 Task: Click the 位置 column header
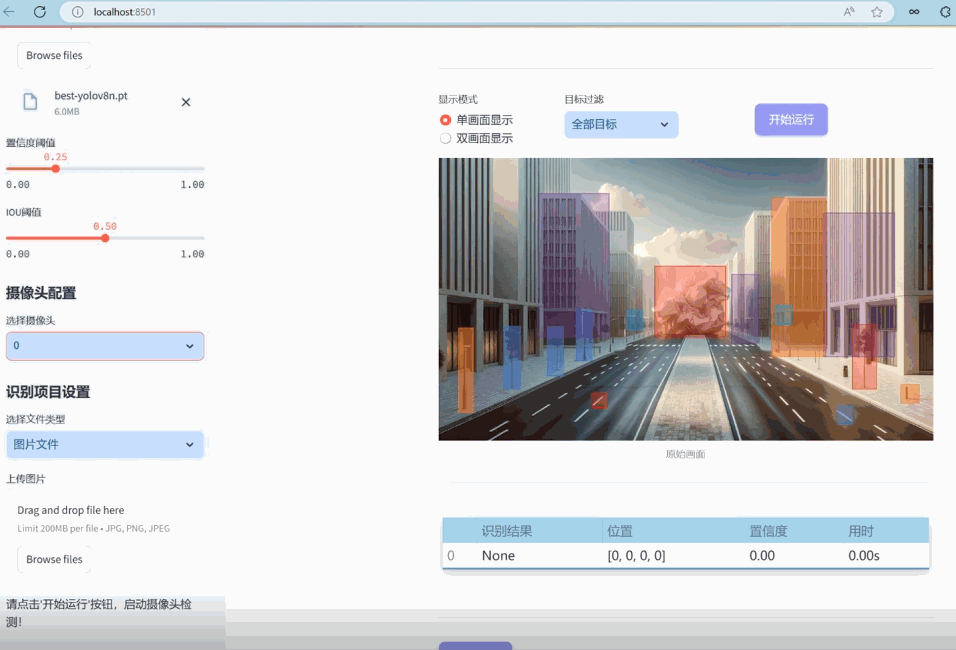click(619, 531)
